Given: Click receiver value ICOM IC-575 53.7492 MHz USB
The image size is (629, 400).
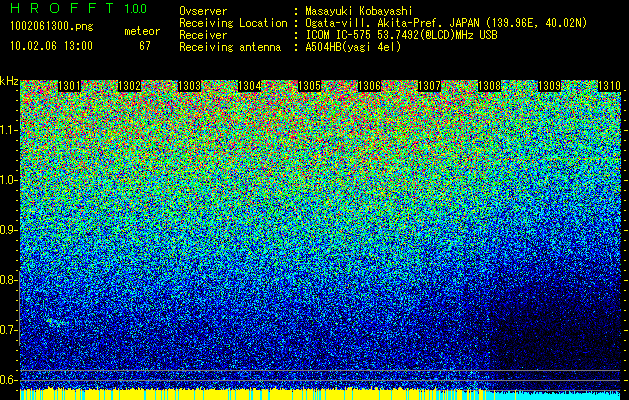Looking at the screenshot, I should 401,35.
